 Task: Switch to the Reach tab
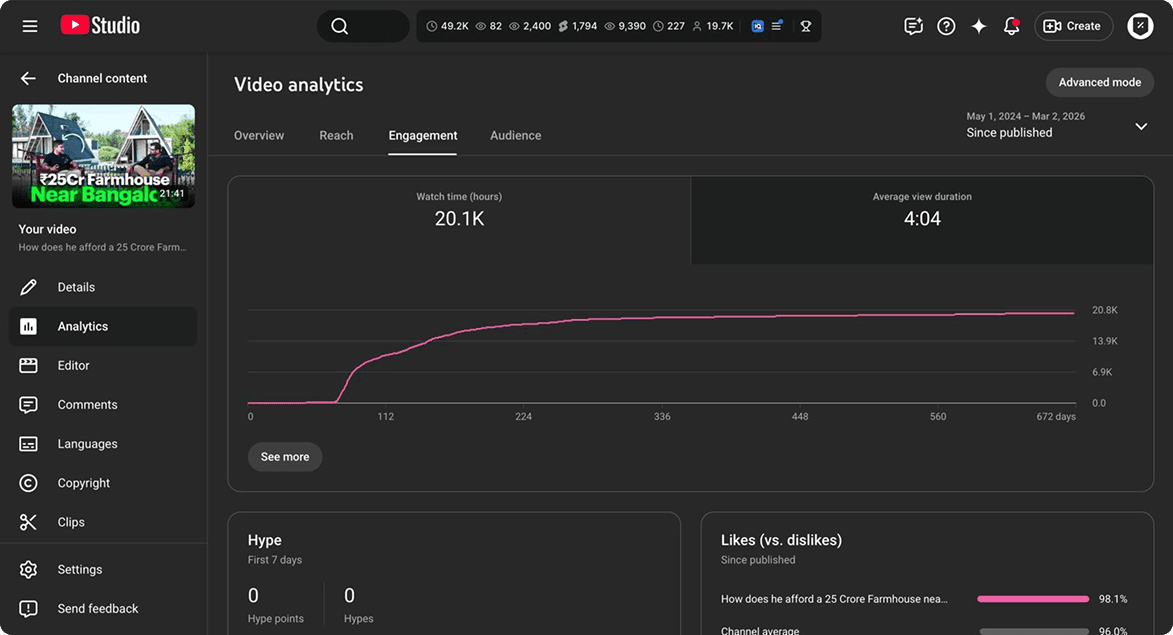pos(336,135)
